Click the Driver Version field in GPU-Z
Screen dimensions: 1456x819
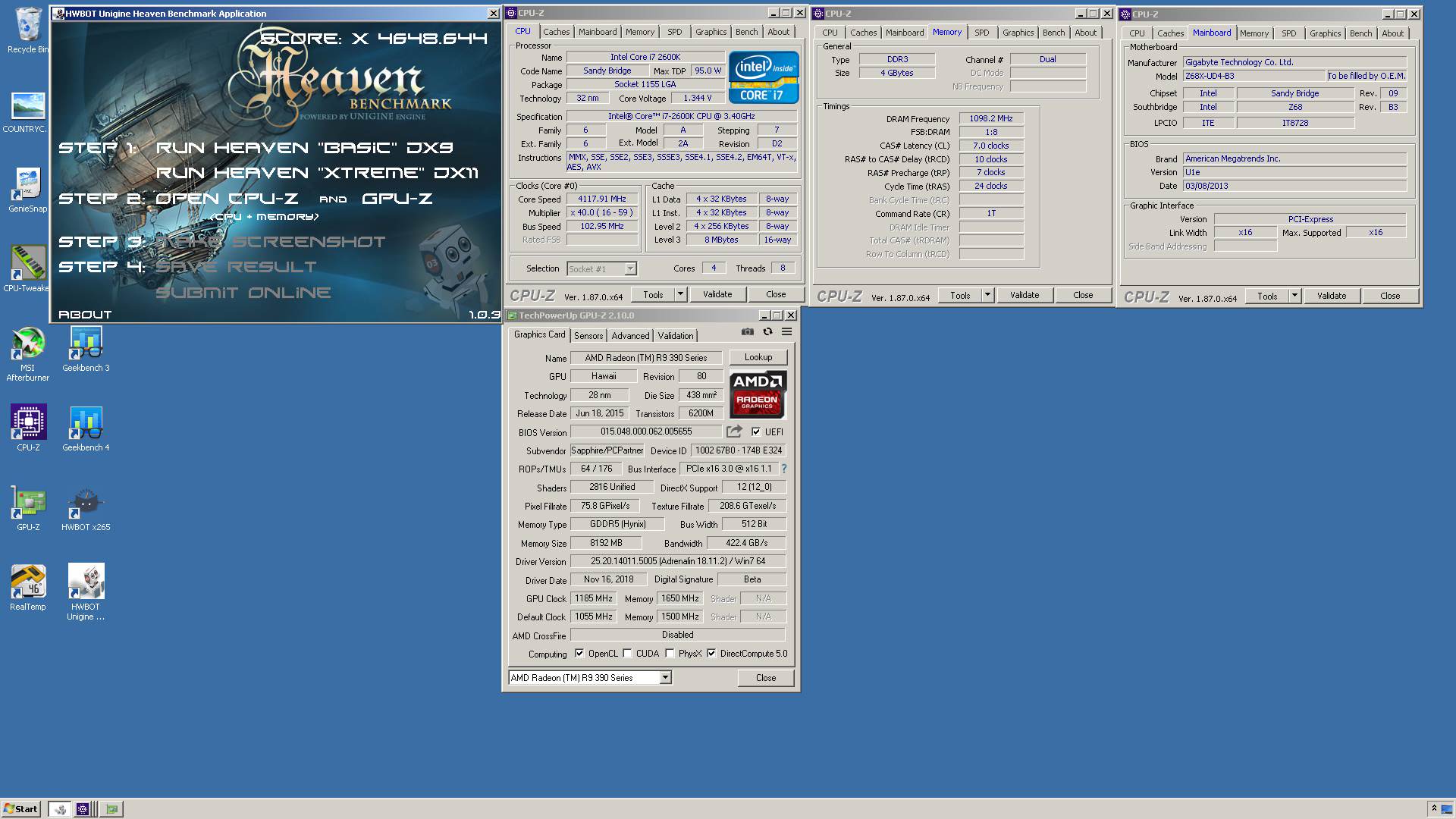[x=678, y=561]
